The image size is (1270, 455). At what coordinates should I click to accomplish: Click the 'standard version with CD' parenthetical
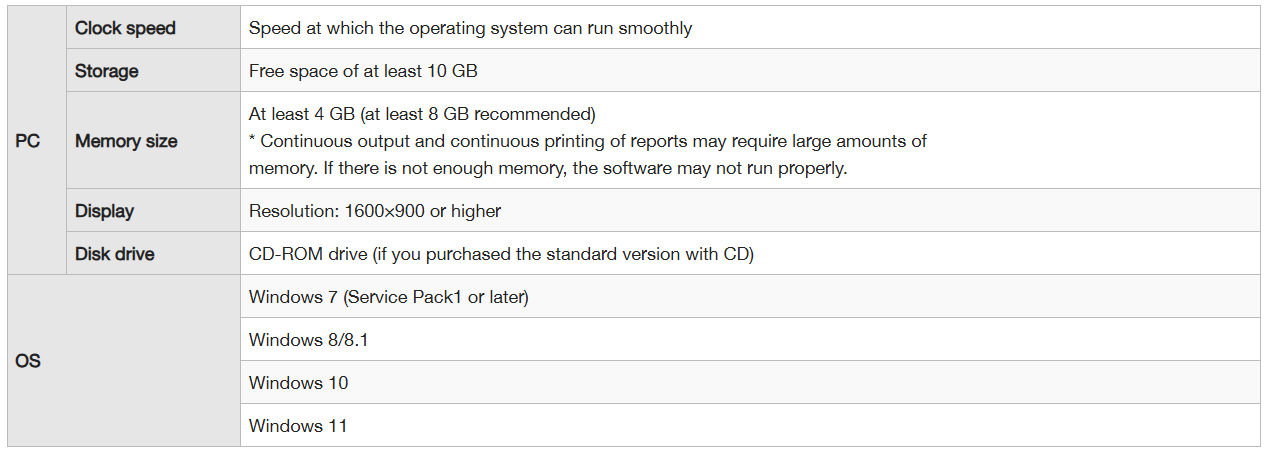click(563, 254)
